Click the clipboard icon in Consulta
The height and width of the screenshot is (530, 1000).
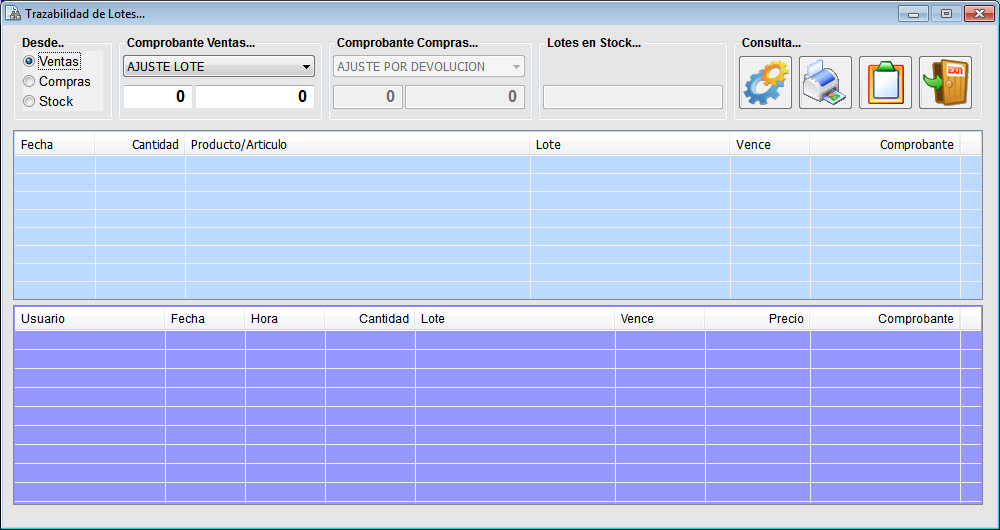pos(885,82)
